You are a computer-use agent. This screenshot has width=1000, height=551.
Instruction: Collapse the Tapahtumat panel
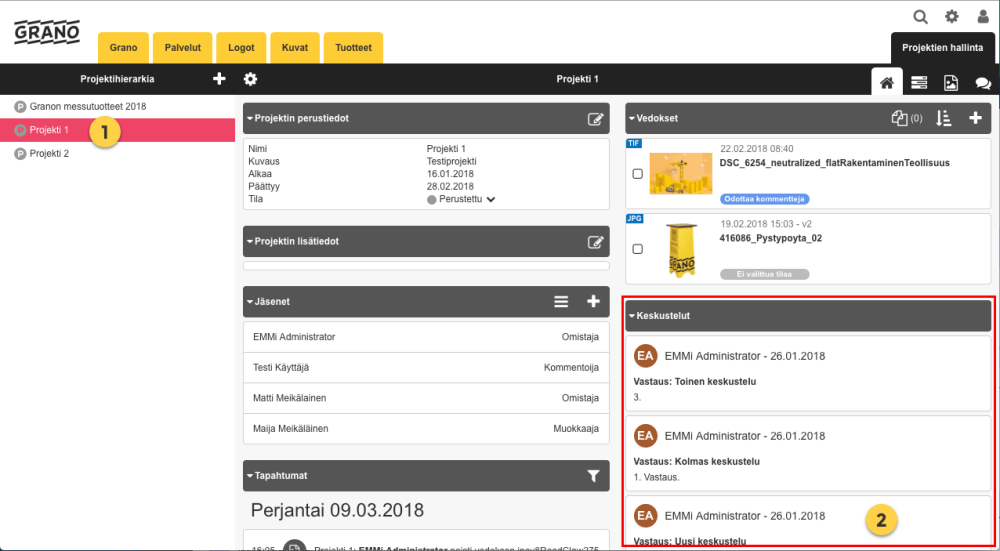251,476
